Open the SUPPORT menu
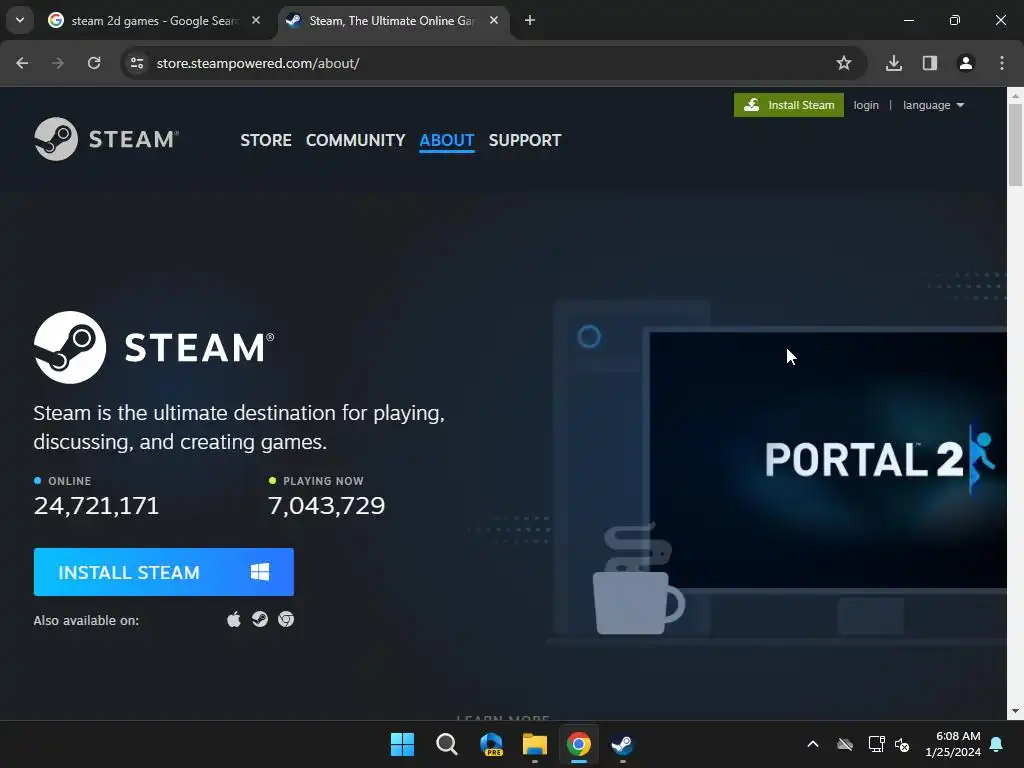 [524, 140]
